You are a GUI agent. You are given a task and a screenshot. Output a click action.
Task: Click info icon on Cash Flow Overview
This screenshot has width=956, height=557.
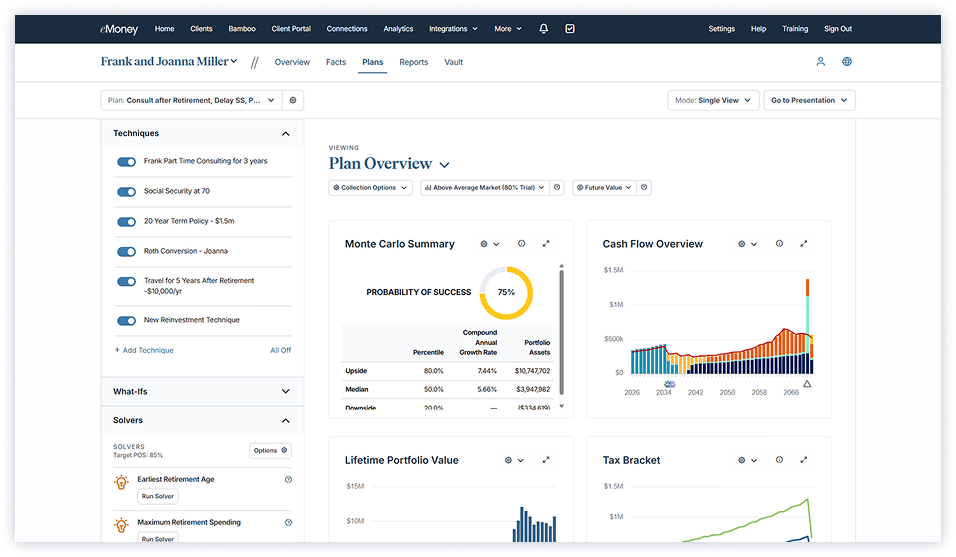point(779,244)
